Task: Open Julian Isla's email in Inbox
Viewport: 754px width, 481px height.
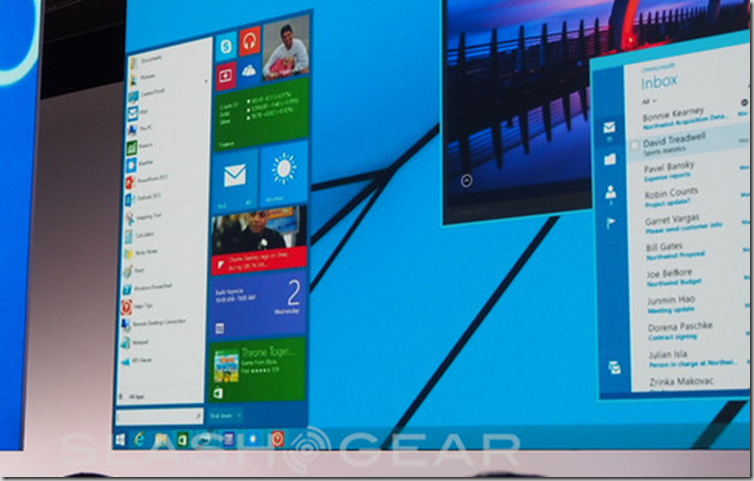Action: (692, 358)
